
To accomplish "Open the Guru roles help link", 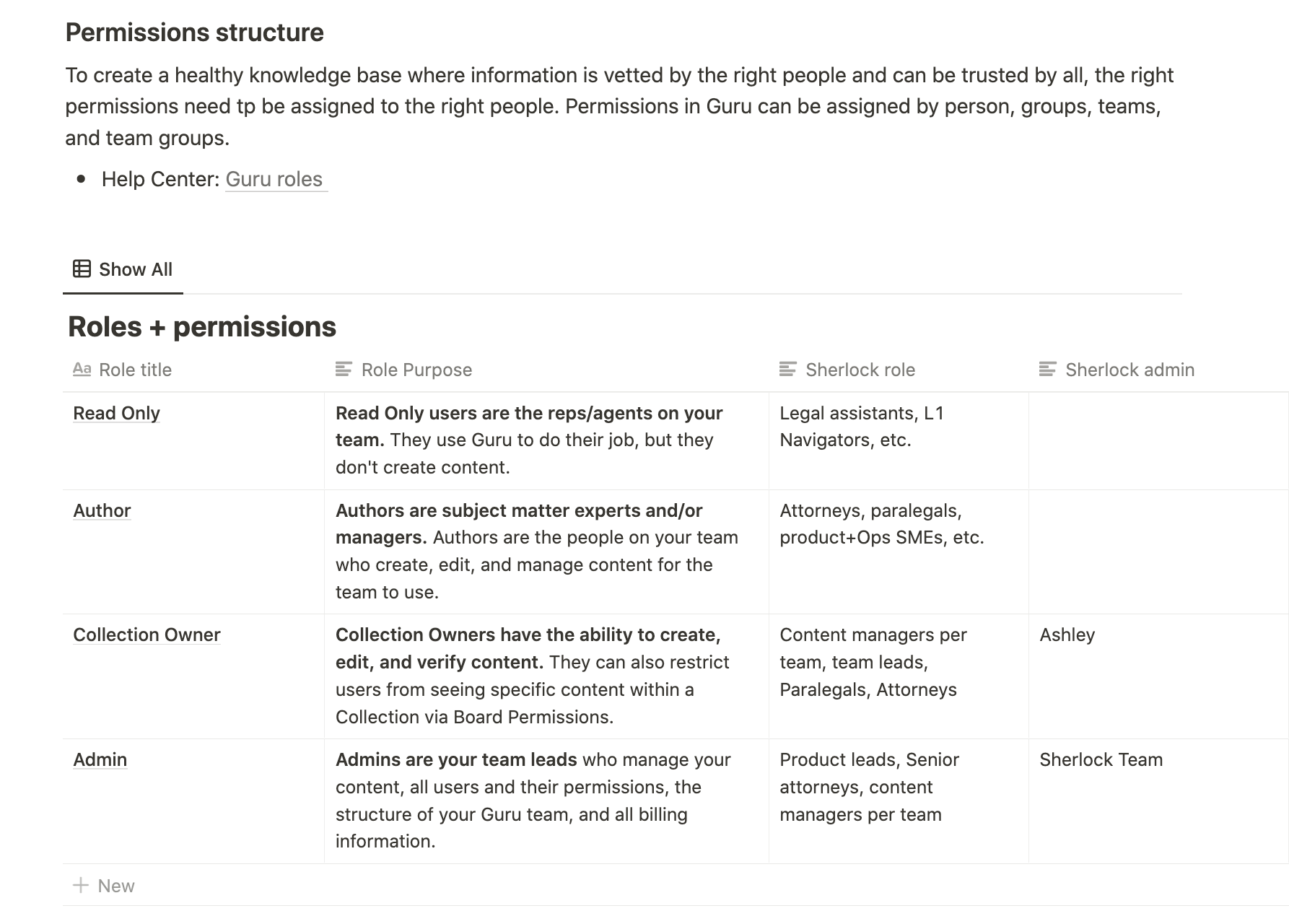I will [274, 179].
